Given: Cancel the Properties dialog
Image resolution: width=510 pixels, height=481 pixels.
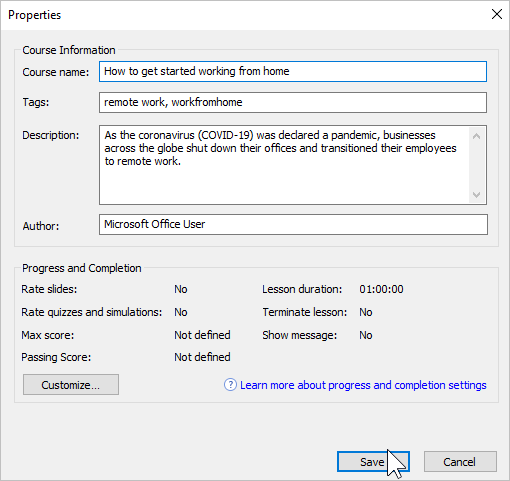Looking at the screenshot, I should tap(460, 462).
